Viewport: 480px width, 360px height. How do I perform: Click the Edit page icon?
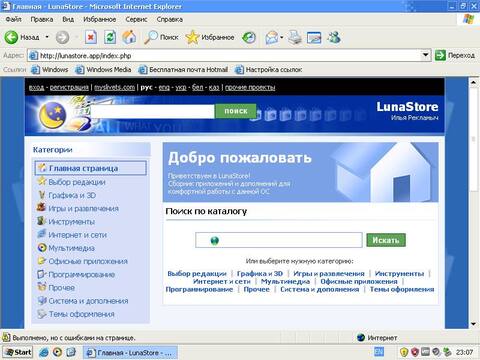click(314, 37)
